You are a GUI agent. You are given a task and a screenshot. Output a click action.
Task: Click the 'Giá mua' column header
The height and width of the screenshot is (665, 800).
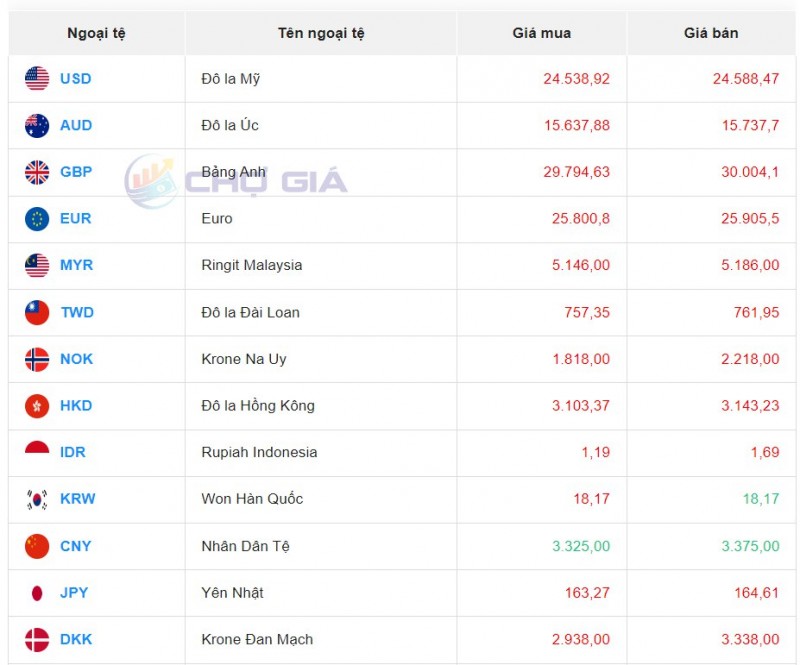tap(541, 33)
